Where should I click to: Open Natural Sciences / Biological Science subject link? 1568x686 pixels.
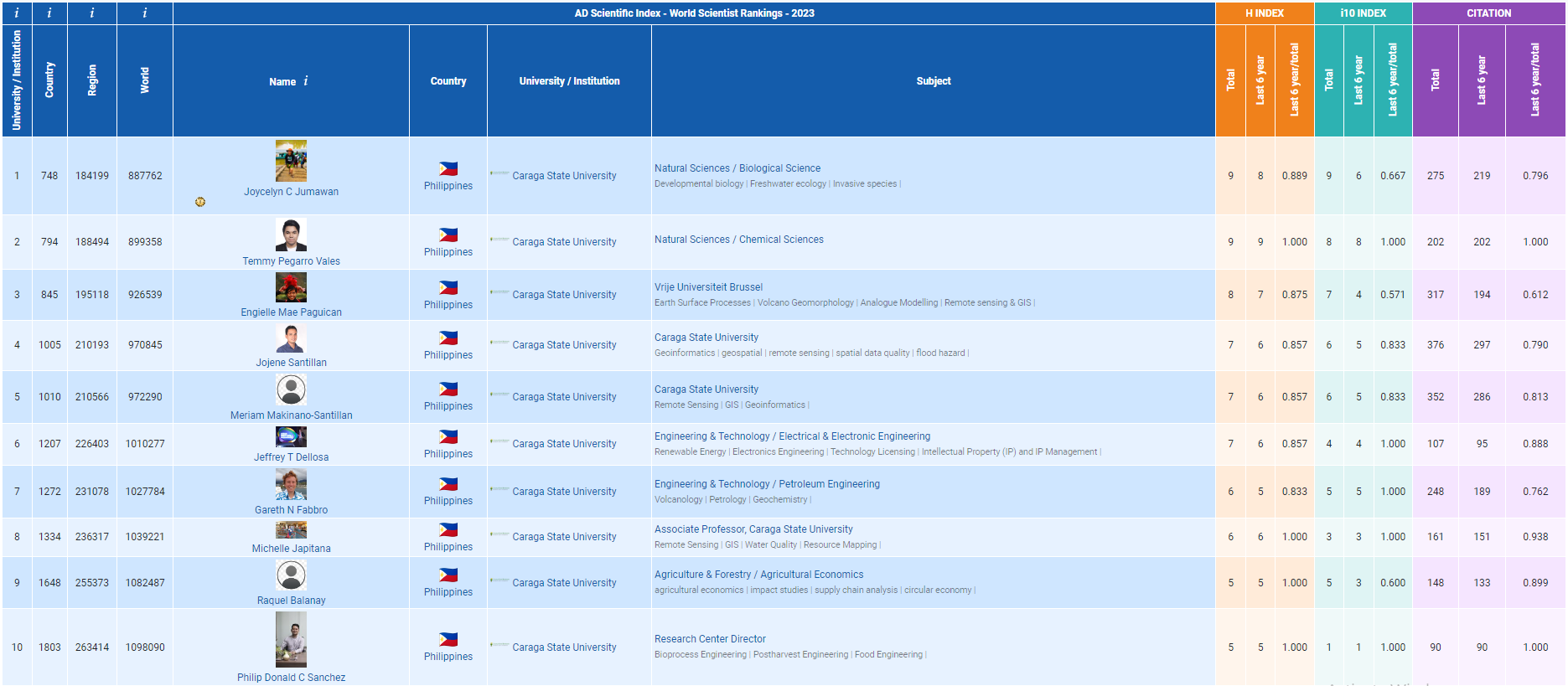[x=737, y=168]
